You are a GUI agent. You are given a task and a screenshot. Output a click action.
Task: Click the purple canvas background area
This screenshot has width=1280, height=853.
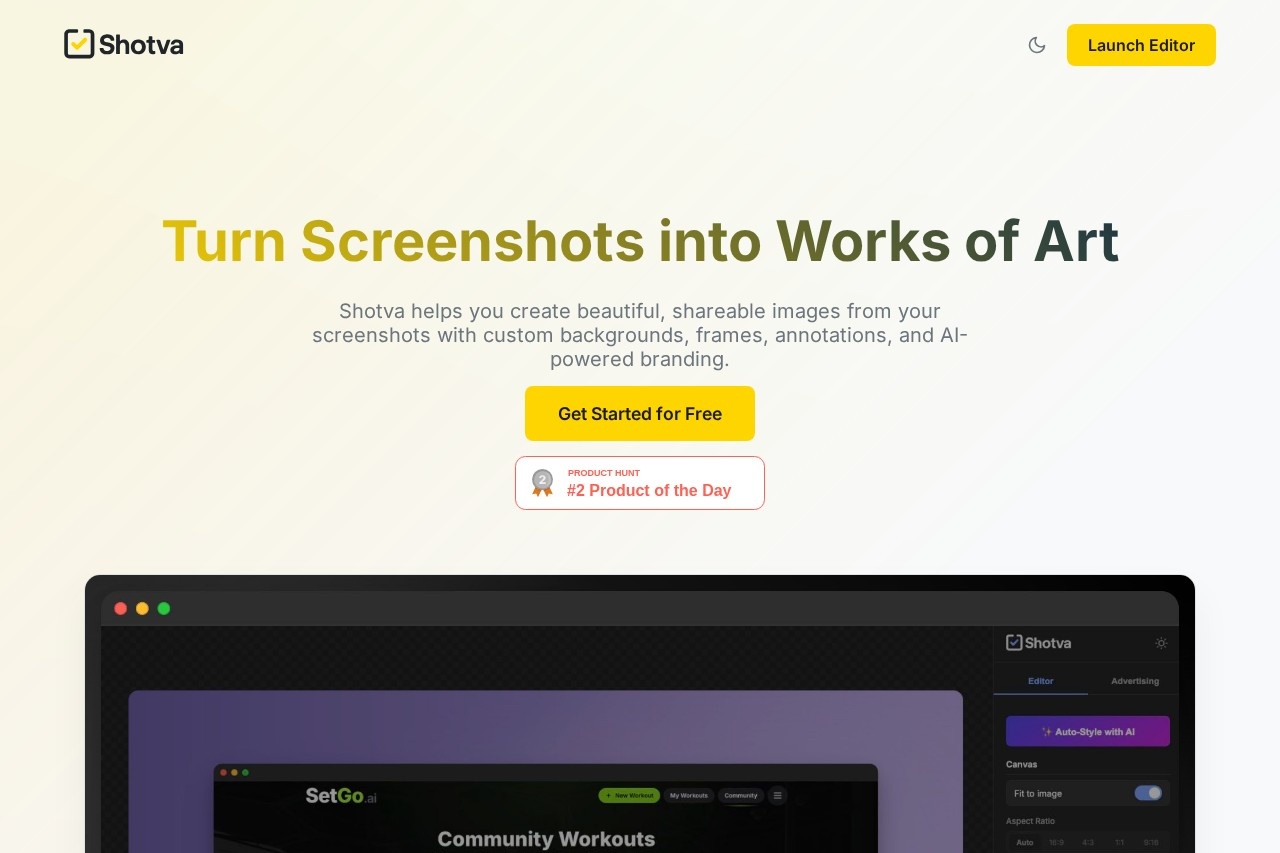point(170,740)
